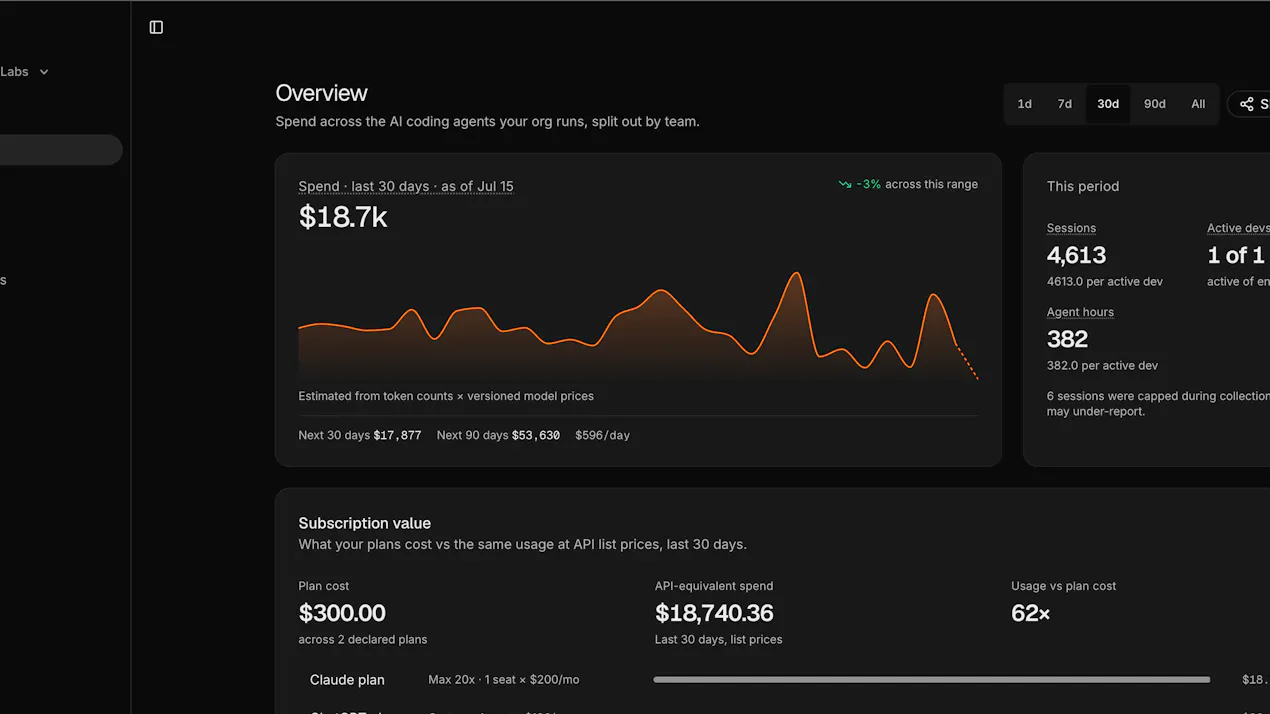Click the Next 90 days $53,630 forecast
The width and height of the screenshot is (1270, 714).
coord(498,435)
